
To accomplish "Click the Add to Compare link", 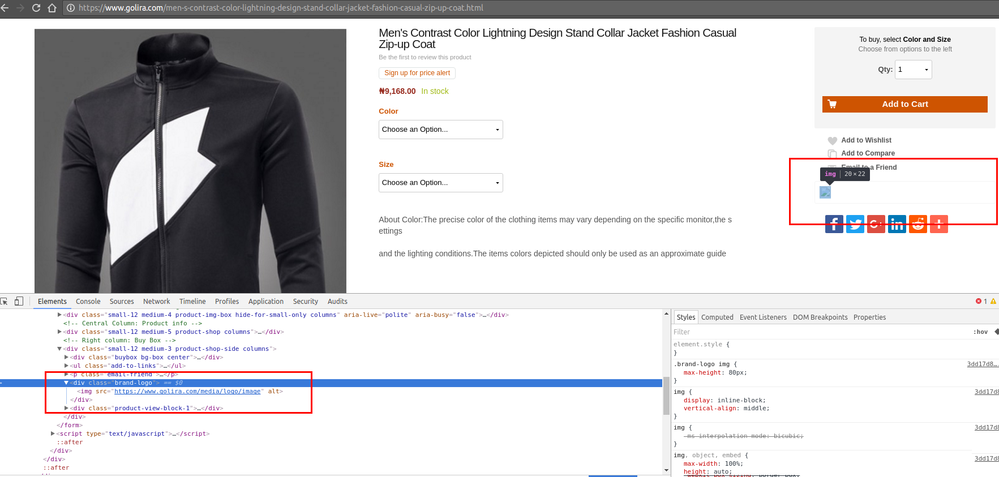I will (x=868, y=153).
